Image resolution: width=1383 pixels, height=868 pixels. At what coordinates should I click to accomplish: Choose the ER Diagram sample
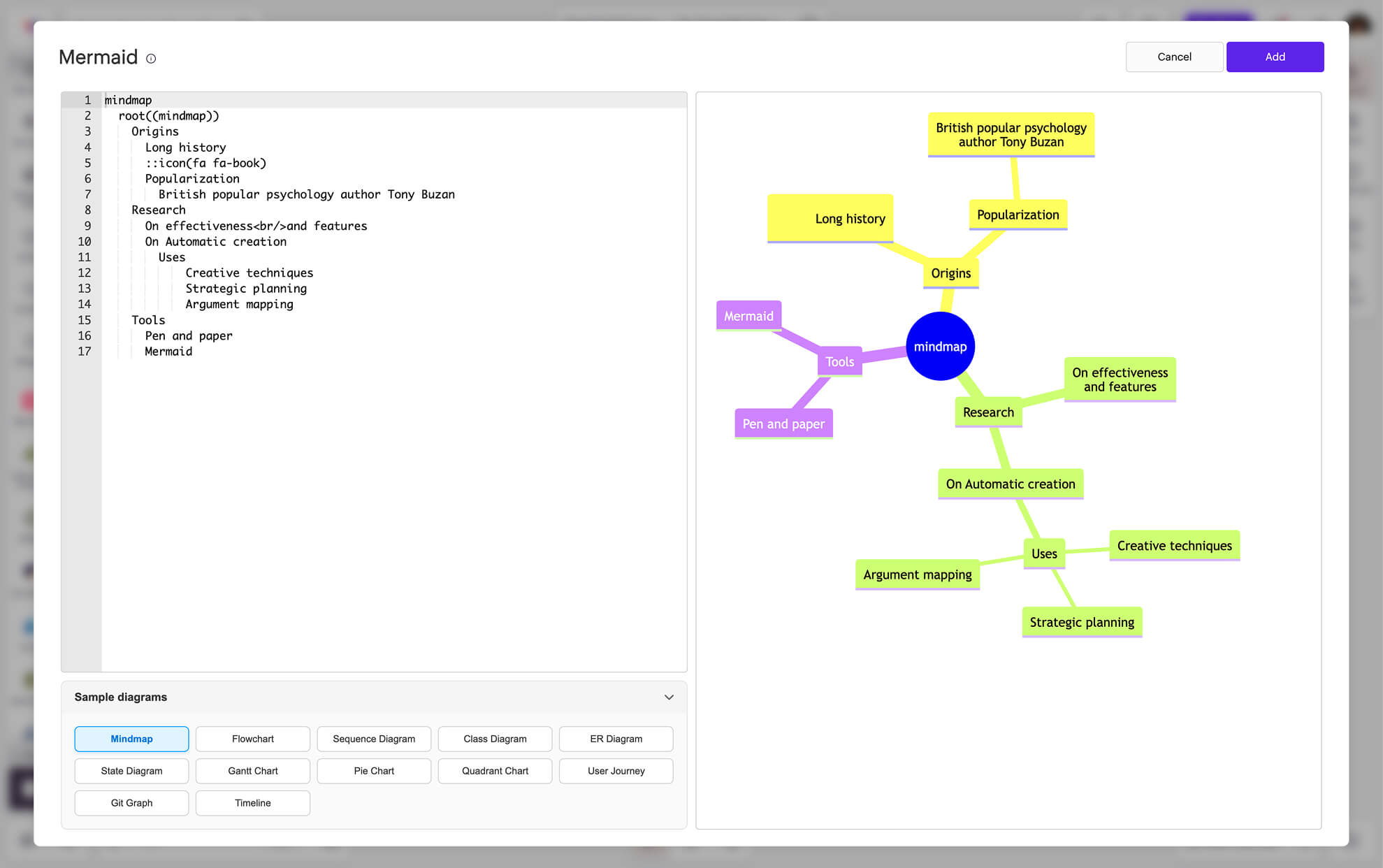coord(616,739)
